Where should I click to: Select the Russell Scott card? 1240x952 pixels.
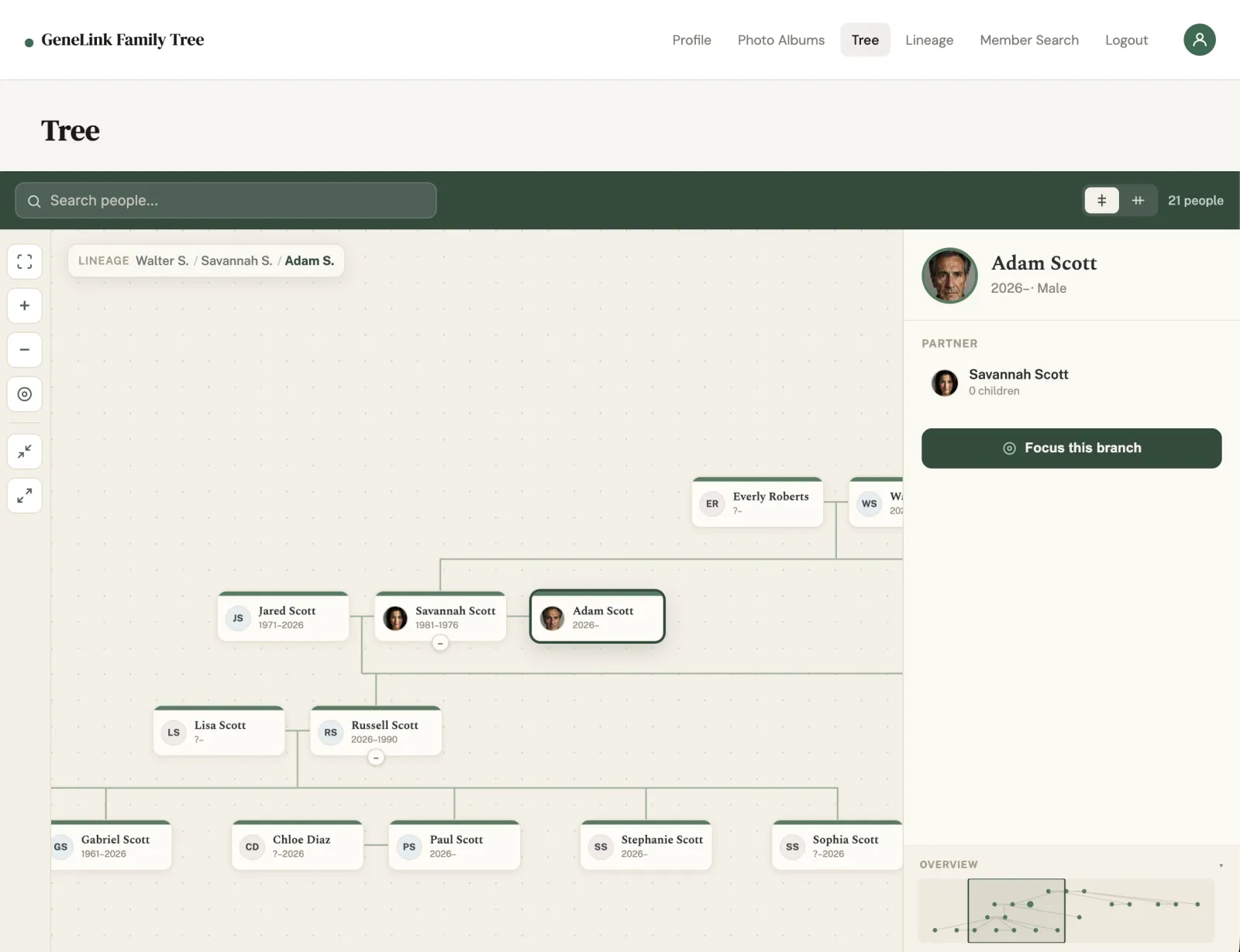(376, 731)
